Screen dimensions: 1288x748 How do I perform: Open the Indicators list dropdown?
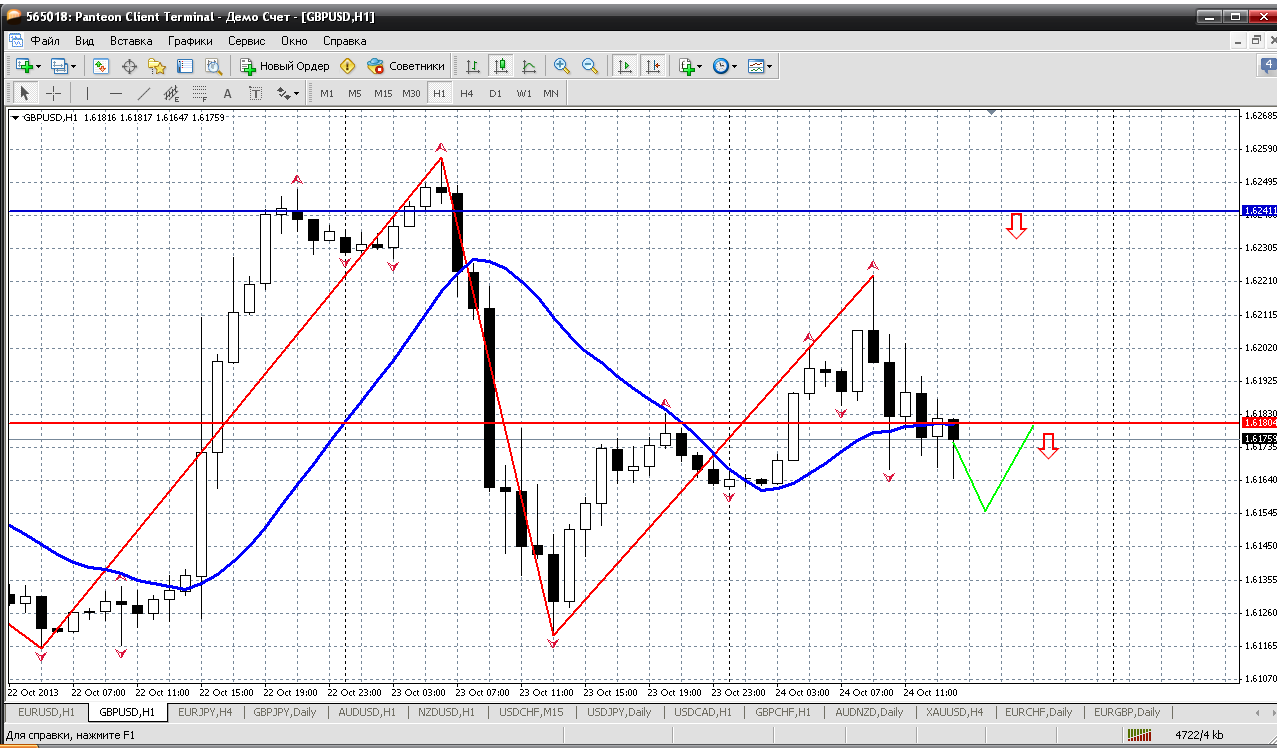point(690,66)
